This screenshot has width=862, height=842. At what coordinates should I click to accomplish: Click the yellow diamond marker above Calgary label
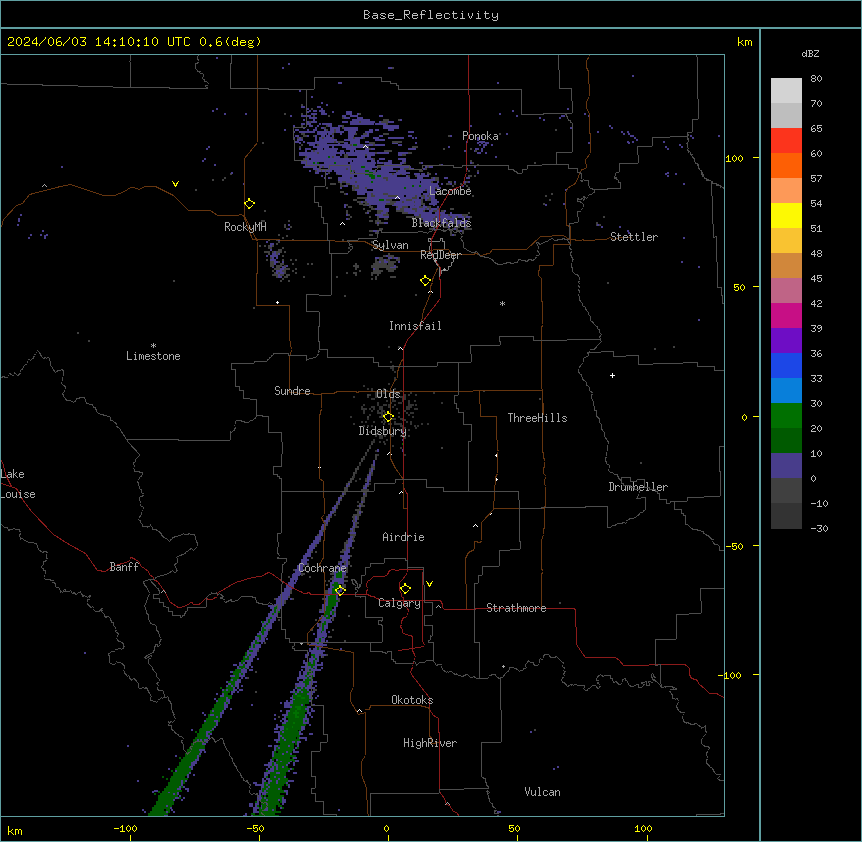pos(405,589)
